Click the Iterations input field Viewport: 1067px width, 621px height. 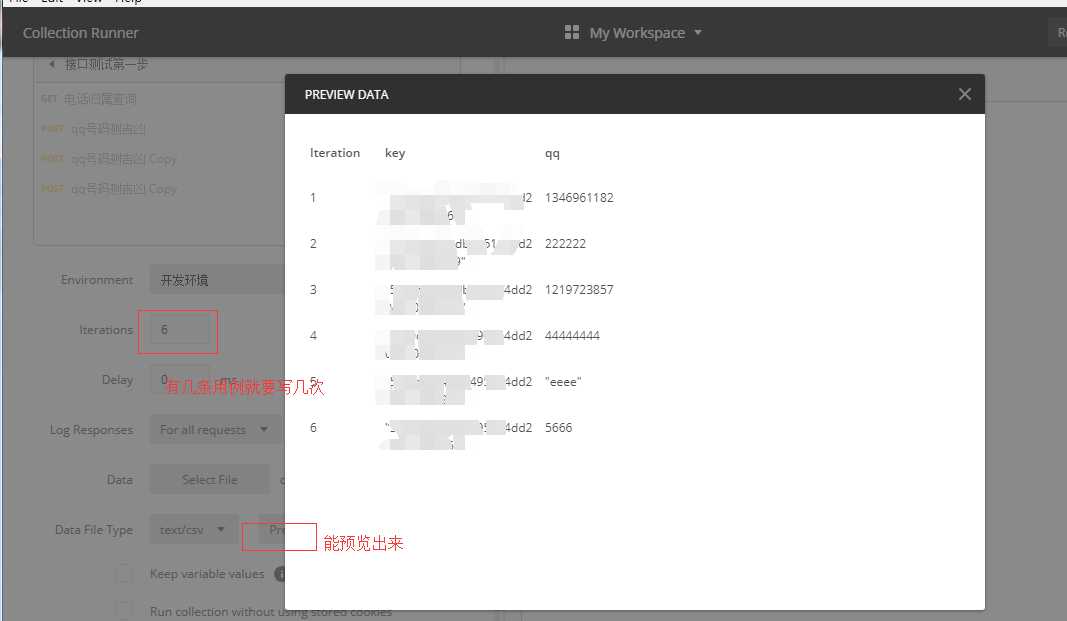(x=178, y=330)
